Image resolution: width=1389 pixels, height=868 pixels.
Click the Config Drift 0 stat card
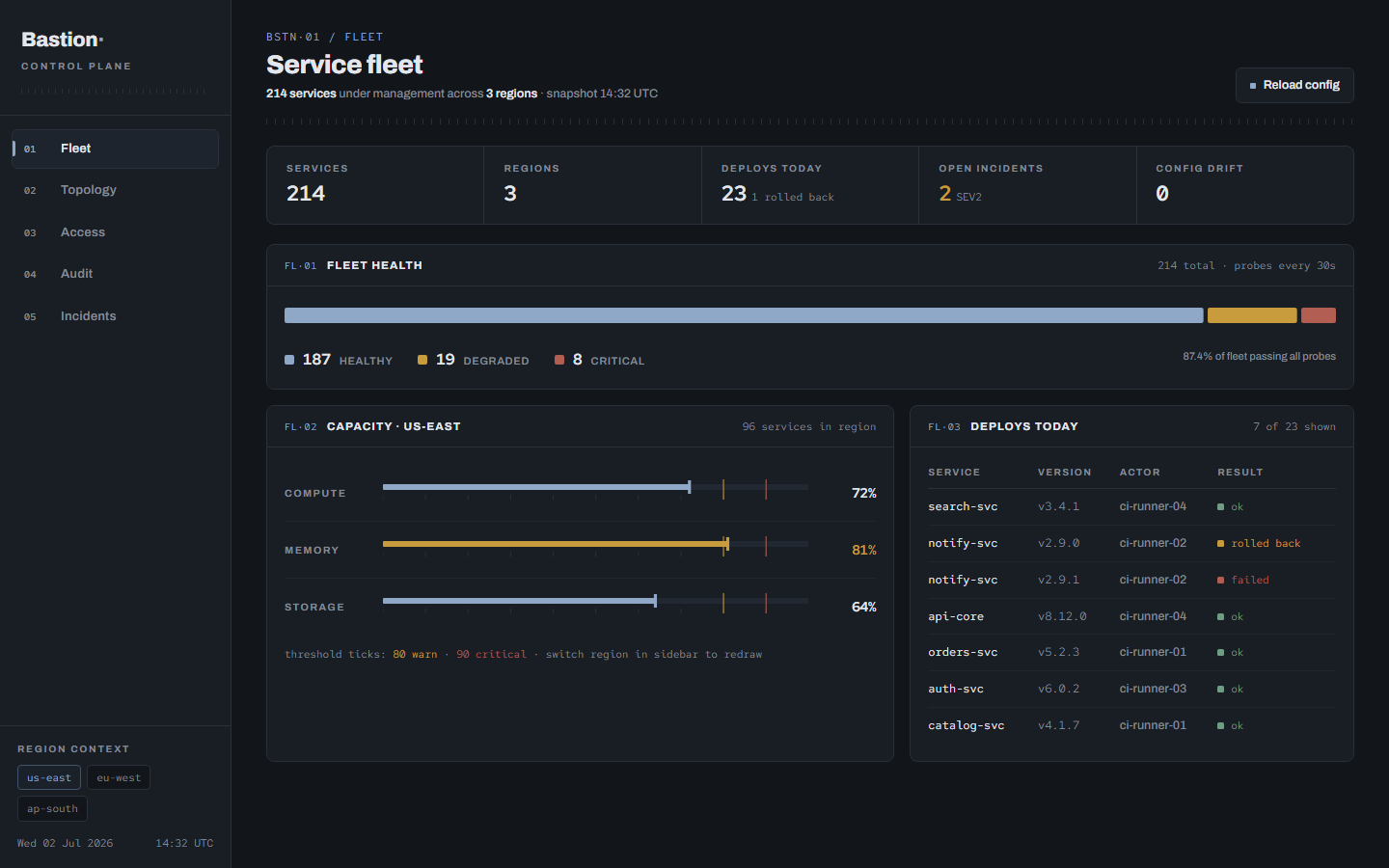click(x=1245, y=185)
